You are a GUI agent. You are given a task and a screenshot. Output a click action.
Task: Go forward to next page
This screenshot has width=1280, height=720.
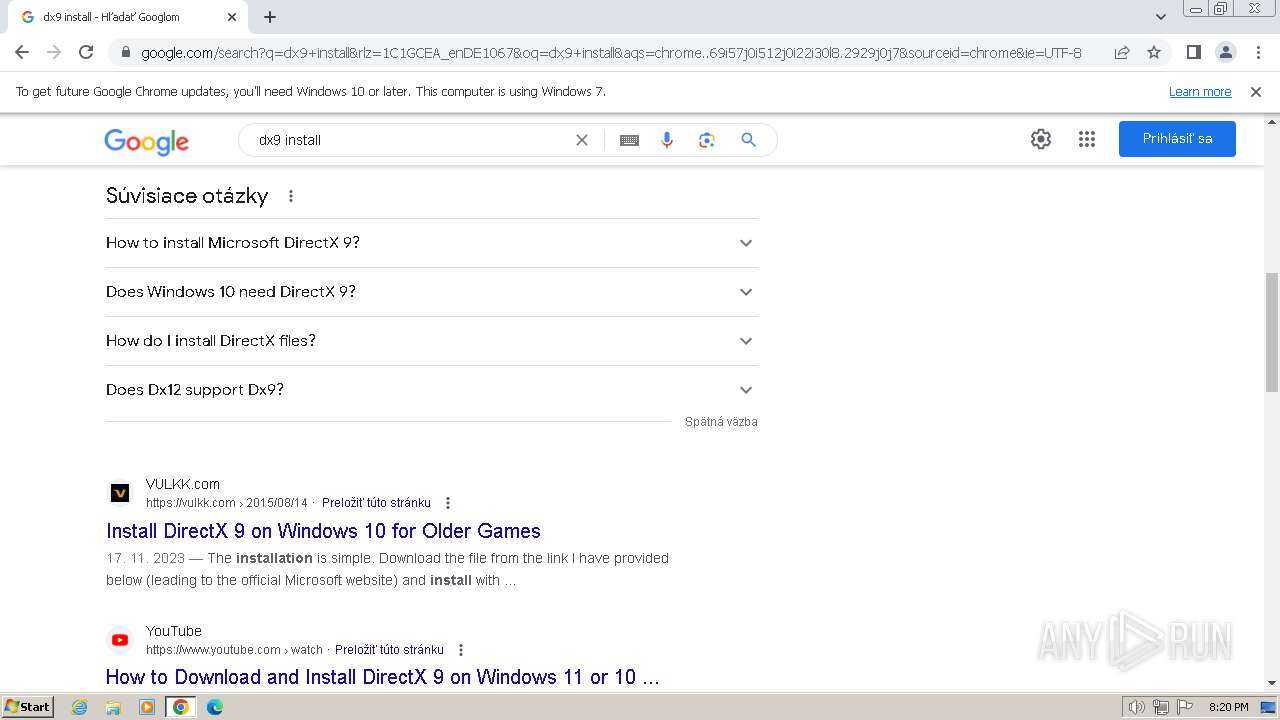click(54, 52)
